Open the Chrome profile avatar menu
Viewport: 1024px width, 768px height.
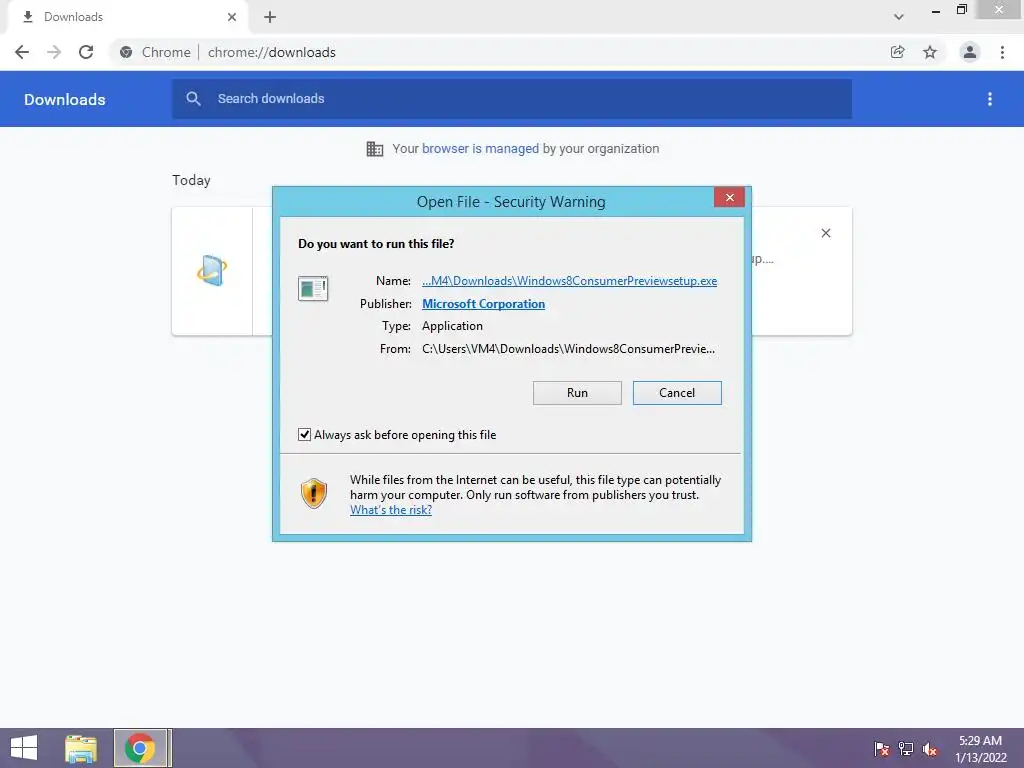pyautogui.click(x=970, y=52)
